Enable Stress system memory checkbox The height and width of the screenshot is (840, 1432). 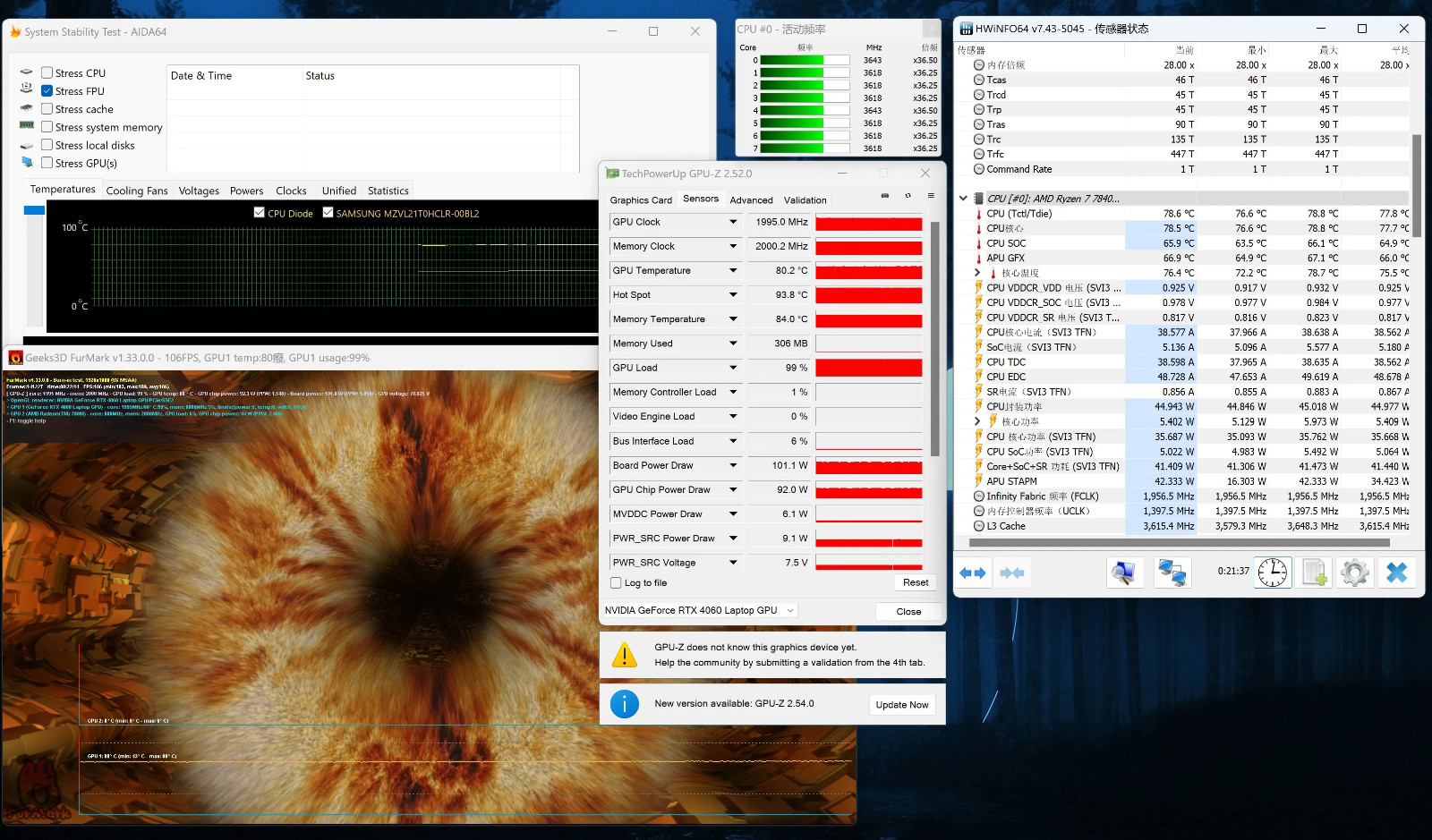point(47,127)
